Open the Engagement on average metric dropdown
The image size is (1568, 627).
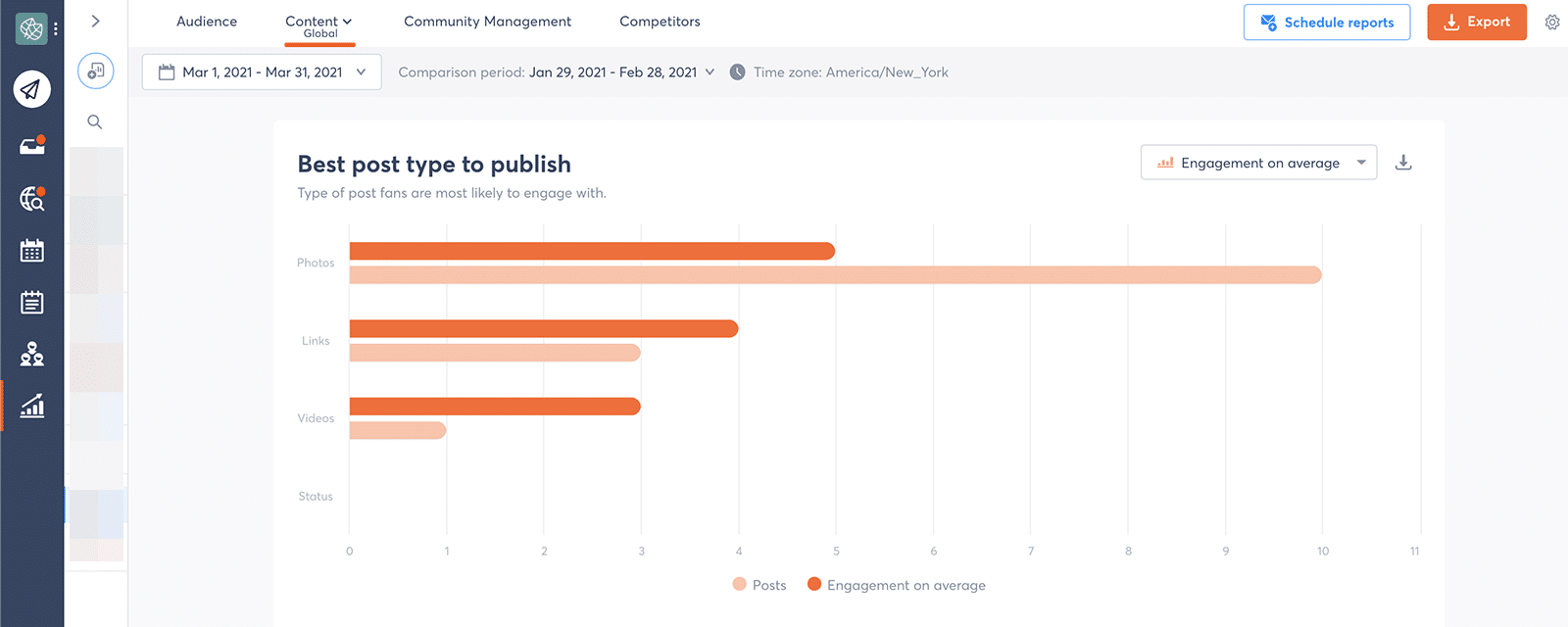coord(1258,163)
